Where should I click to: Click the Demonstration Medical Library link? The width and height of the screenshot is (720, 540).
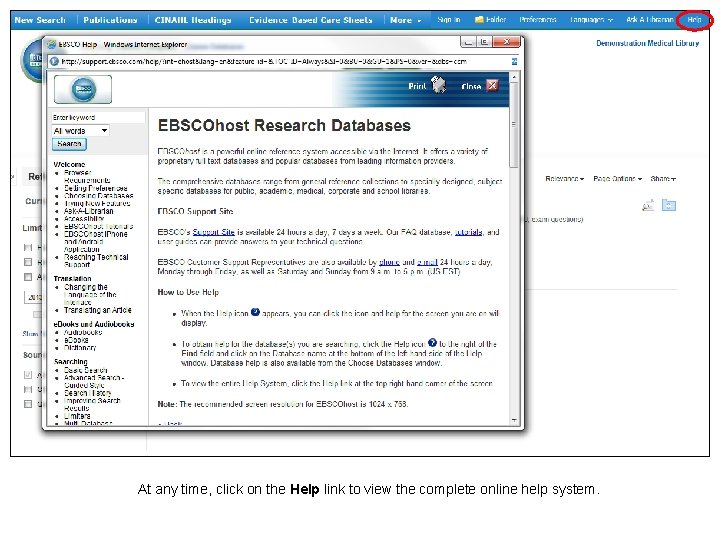tap(647, 43)
